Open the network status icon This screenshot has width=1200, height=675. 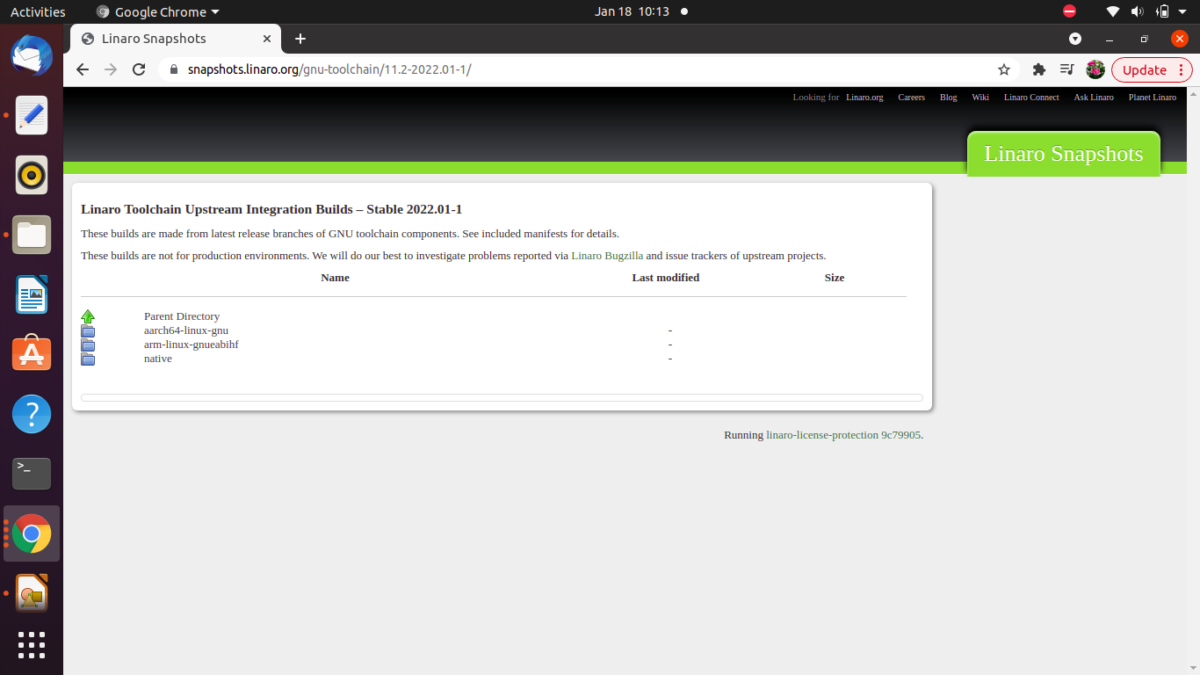(1112, 12)
